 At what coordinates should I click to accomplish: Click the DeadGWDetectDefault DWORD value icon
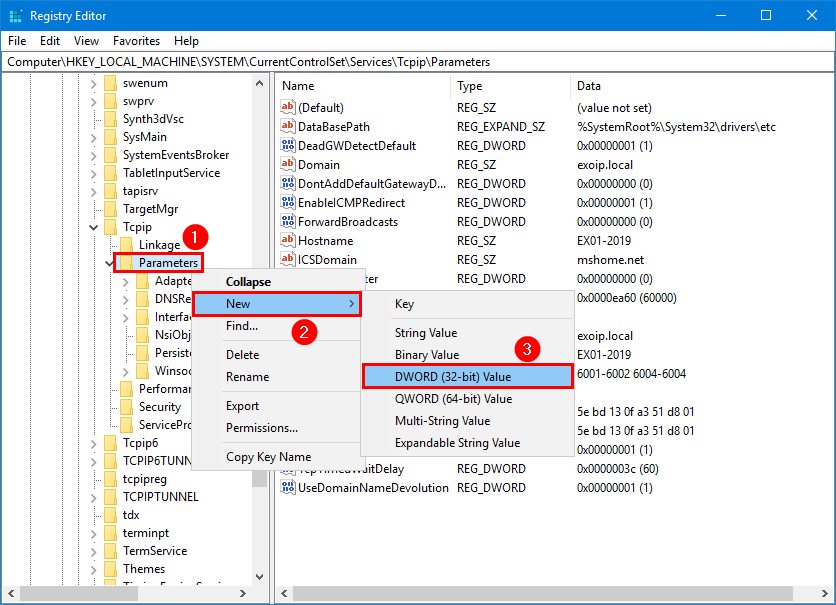point(288,146)
